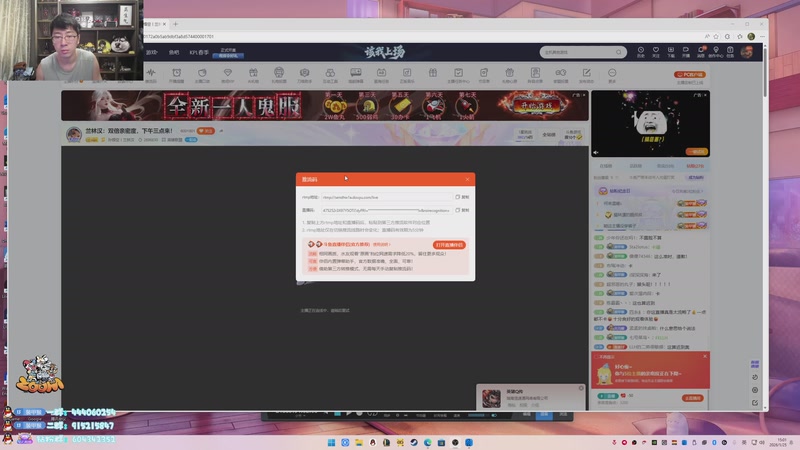Click the stream code field in the dialog

pos(386,210)
